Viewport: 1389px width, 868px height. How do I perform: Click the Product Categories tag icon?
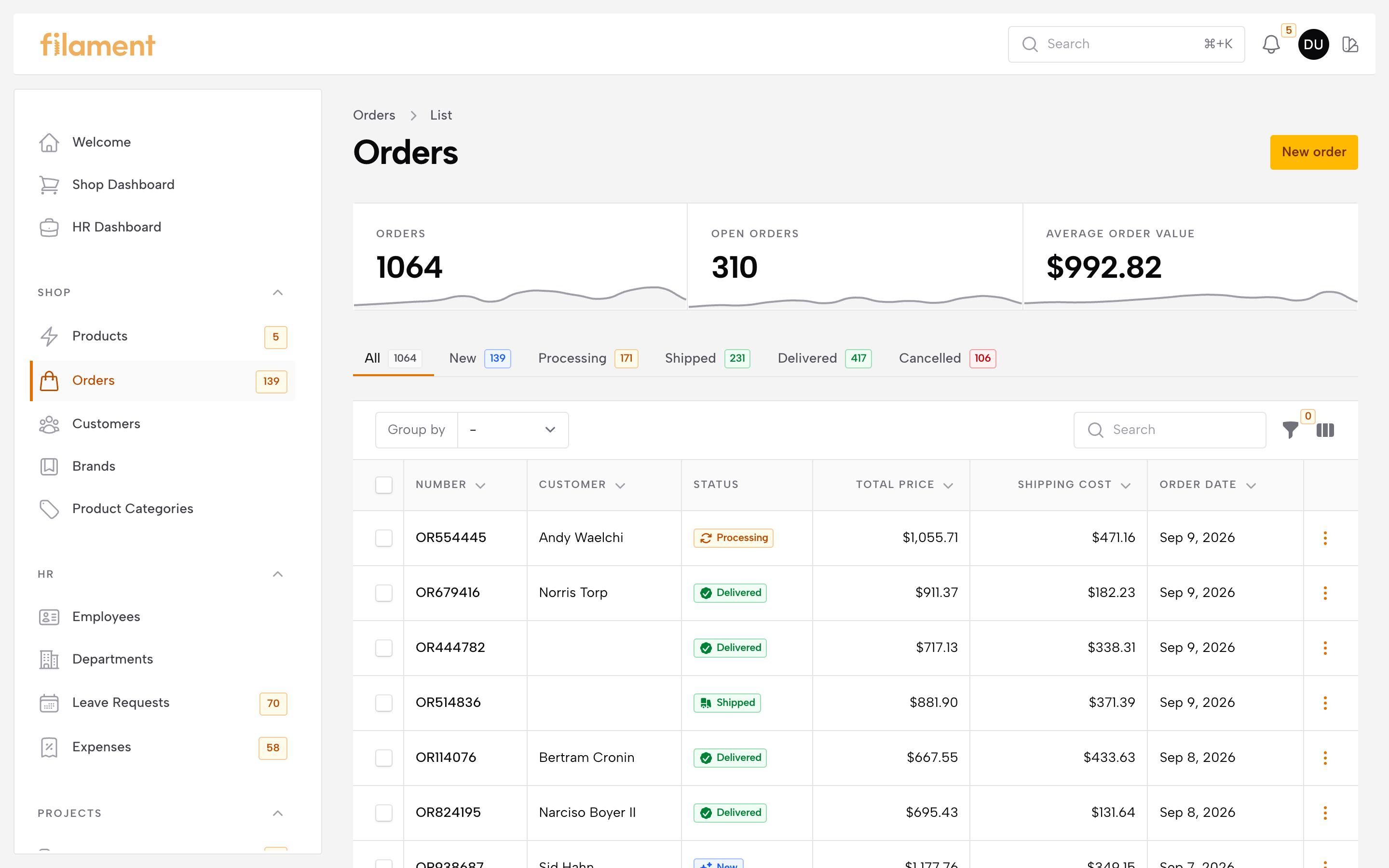tap(49, 509)
